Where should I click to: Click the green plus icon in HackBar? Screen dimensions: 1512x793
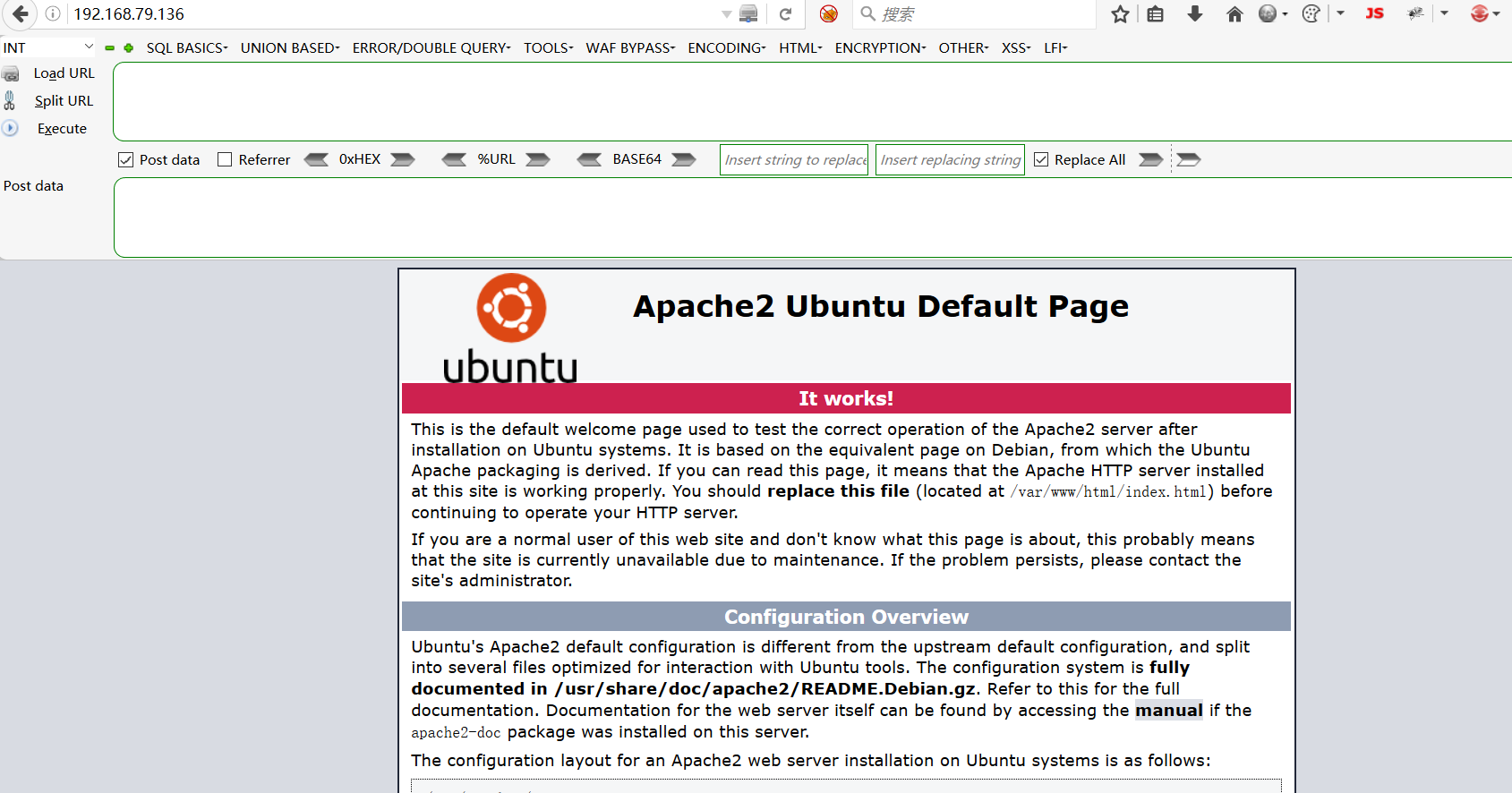129,48
